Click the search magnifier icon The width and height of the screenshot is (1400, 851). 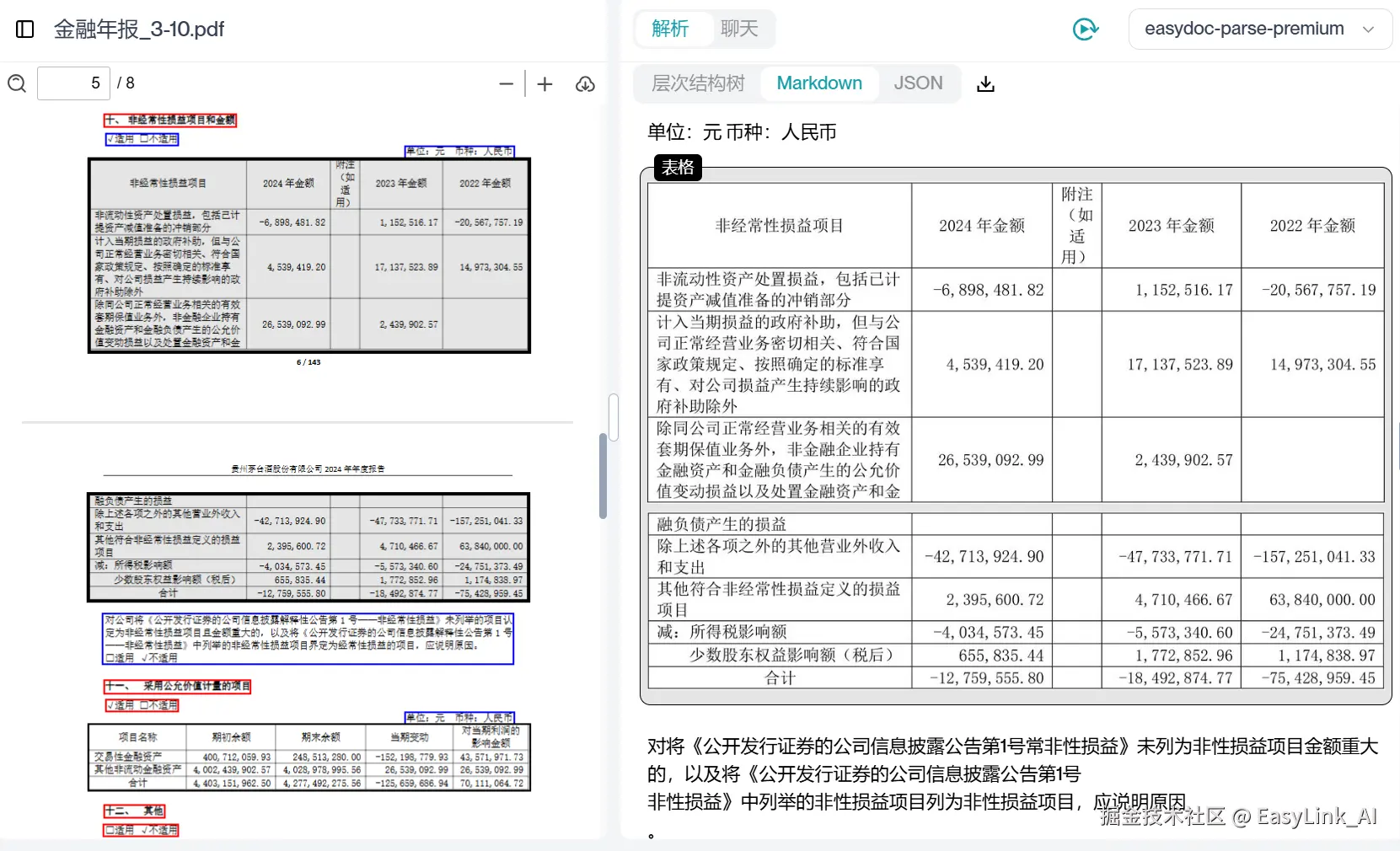coord(17,83)
